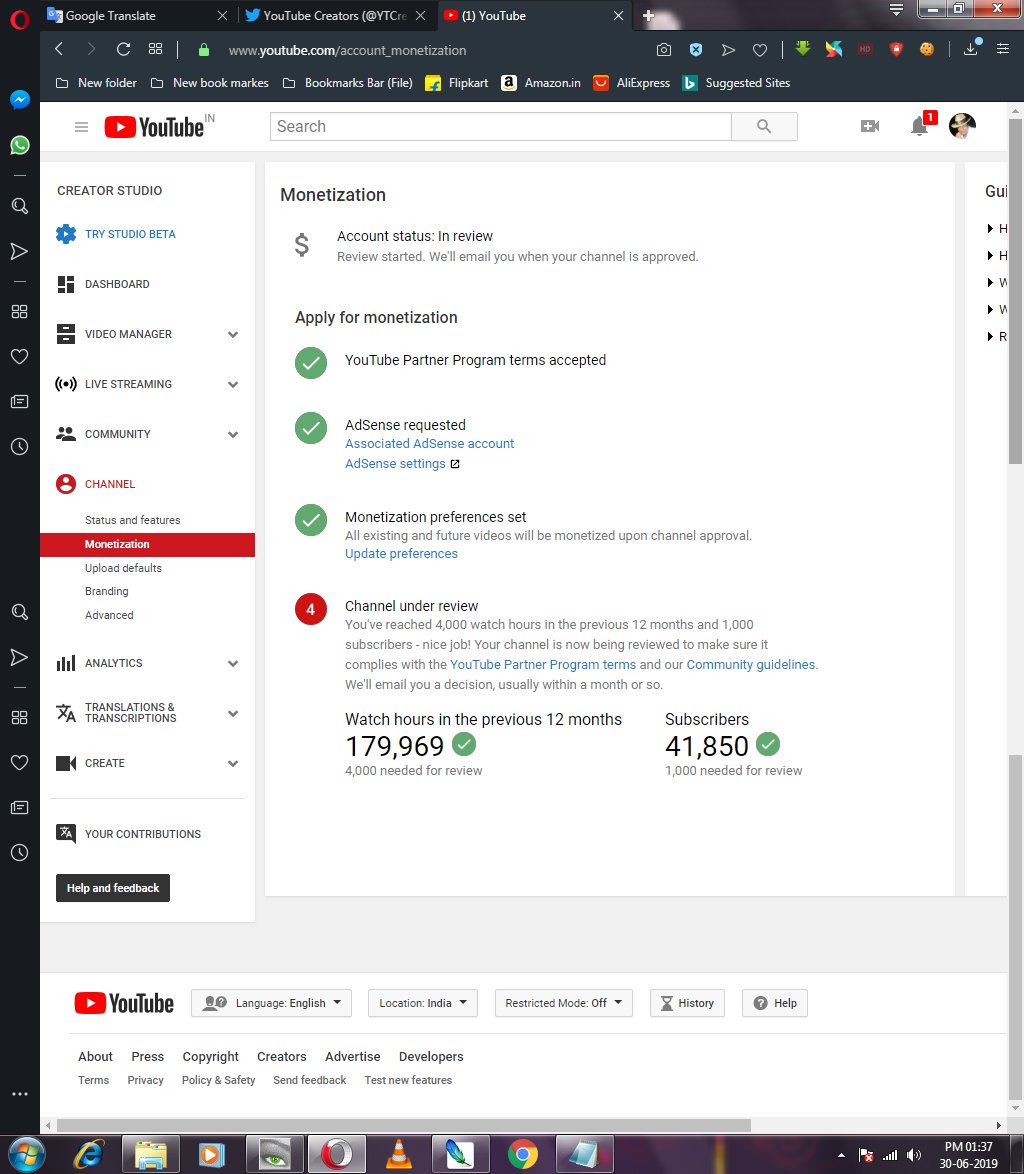The image size is (1024, 1174).
Task: Select Upload defaults menu item
Action: [x=124, y=568]
